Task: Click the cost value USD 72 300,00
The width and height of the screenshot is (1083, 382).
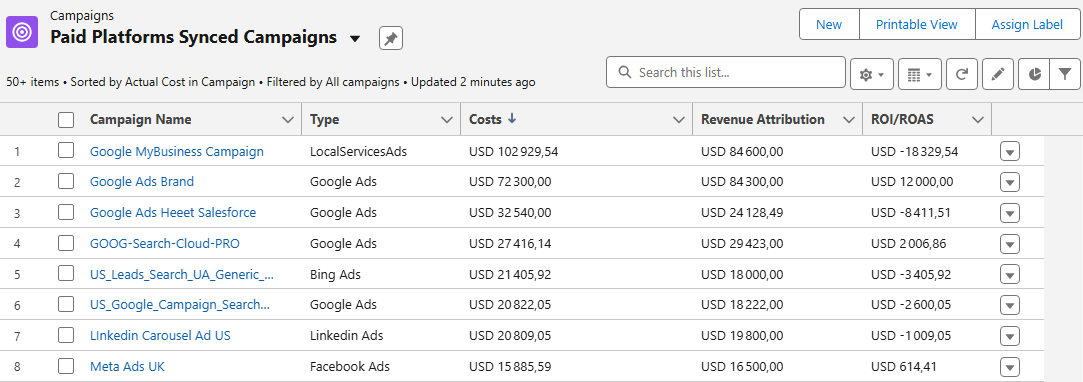Action: click(510, 182)
